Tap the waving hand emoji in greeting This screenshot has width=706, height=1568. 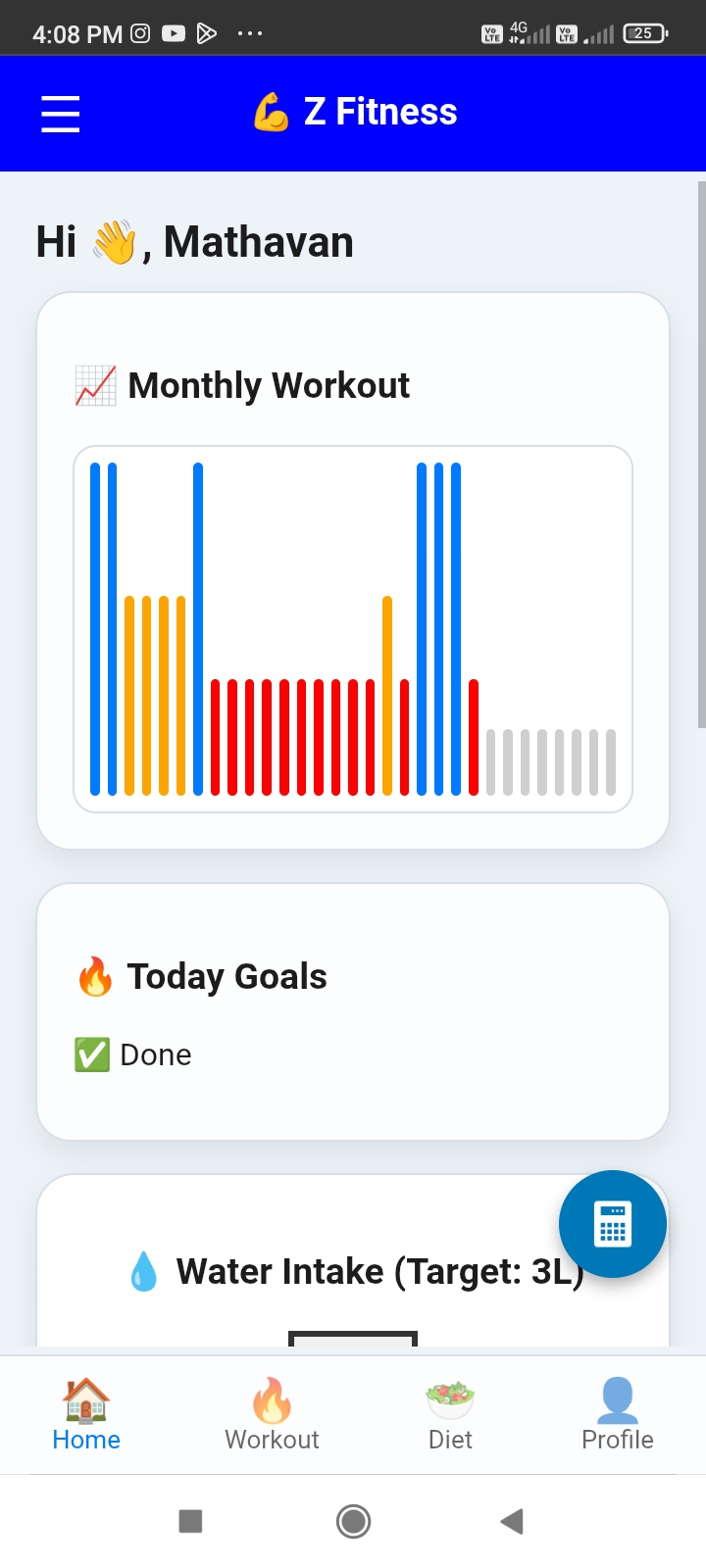[115, 242]
